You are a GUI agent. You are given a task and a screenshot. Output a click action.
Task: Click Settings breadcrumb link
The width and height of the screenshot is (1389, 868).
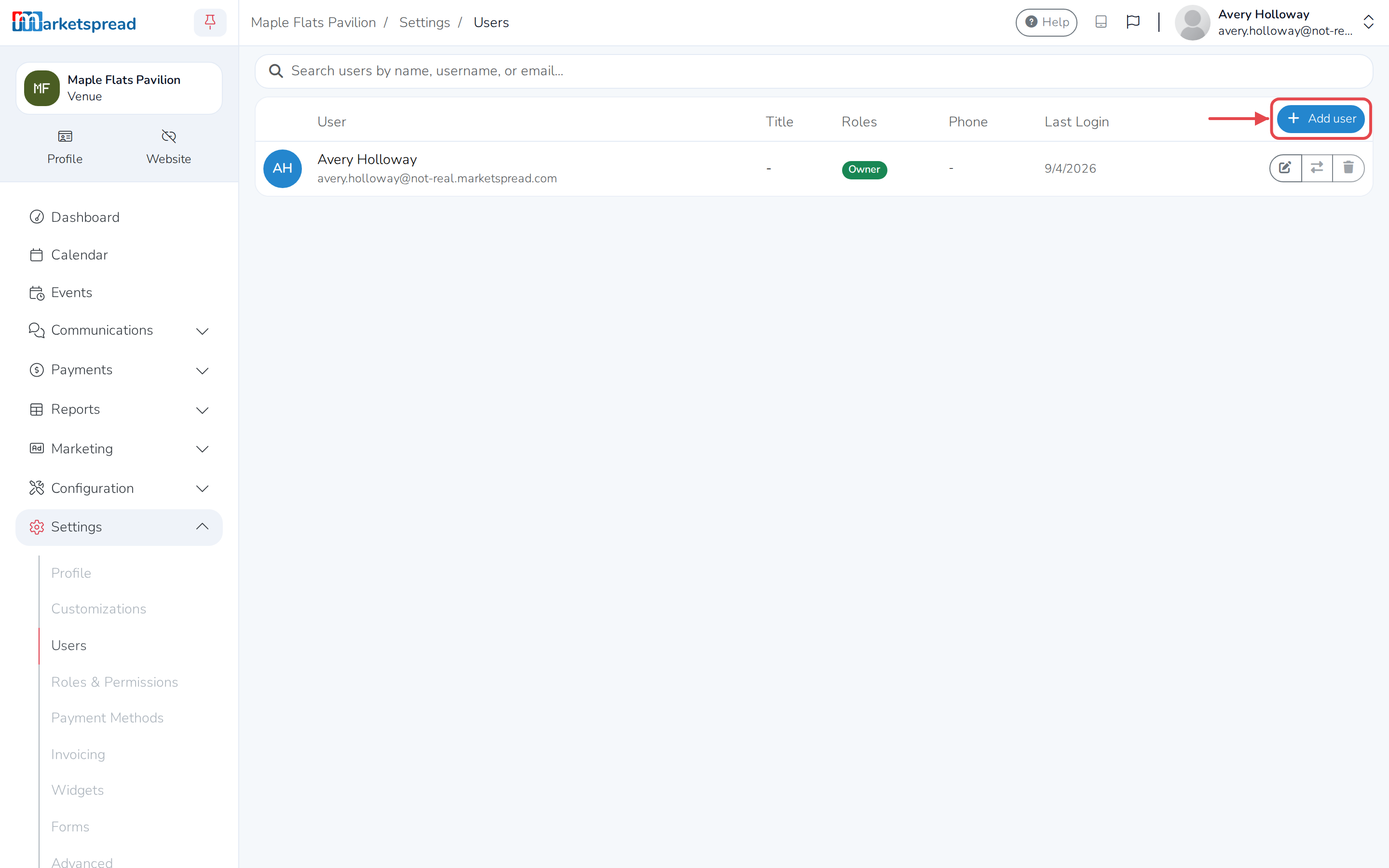coord(425,22)
